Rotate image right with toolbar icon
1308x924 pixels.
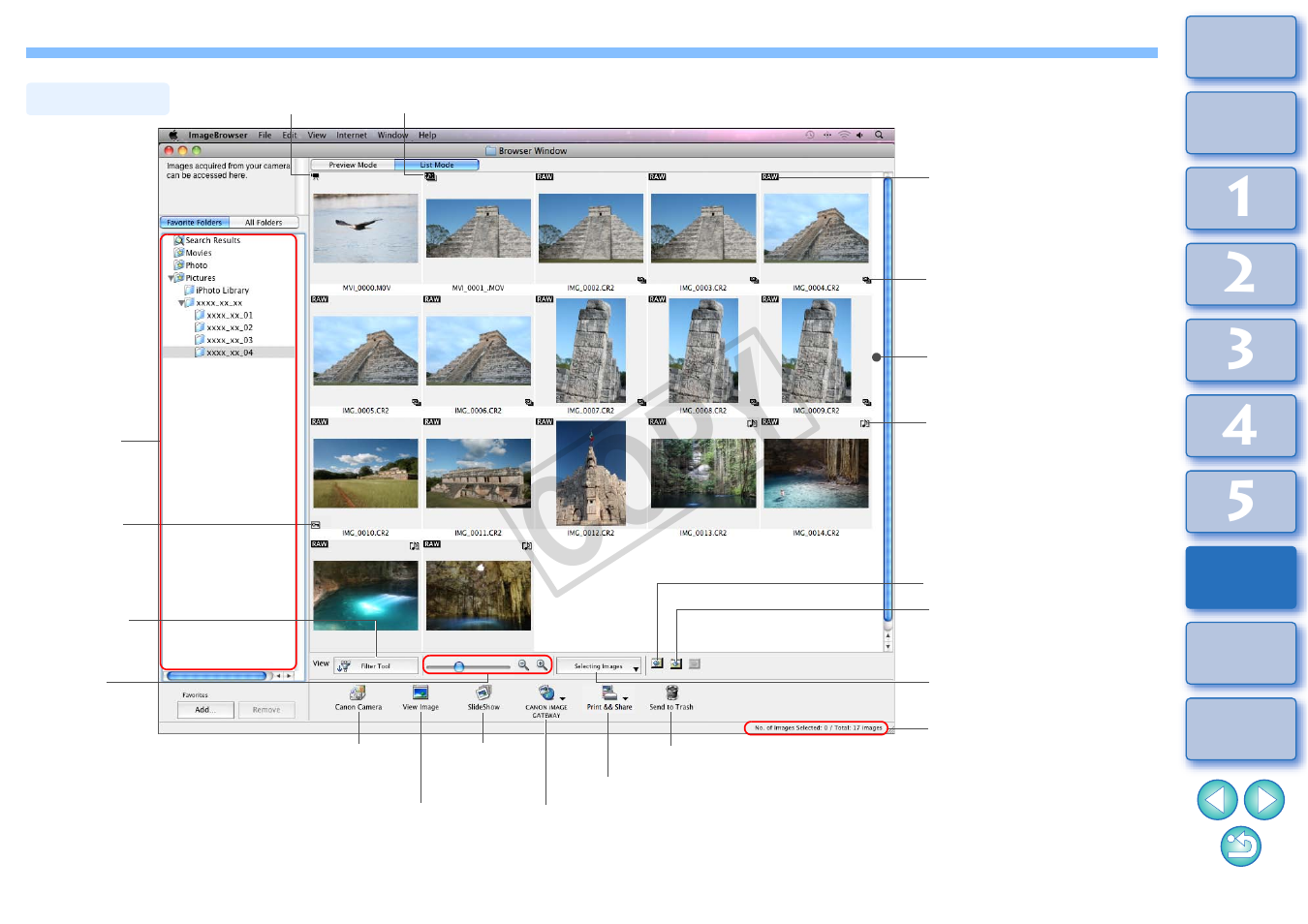[676, 664]
